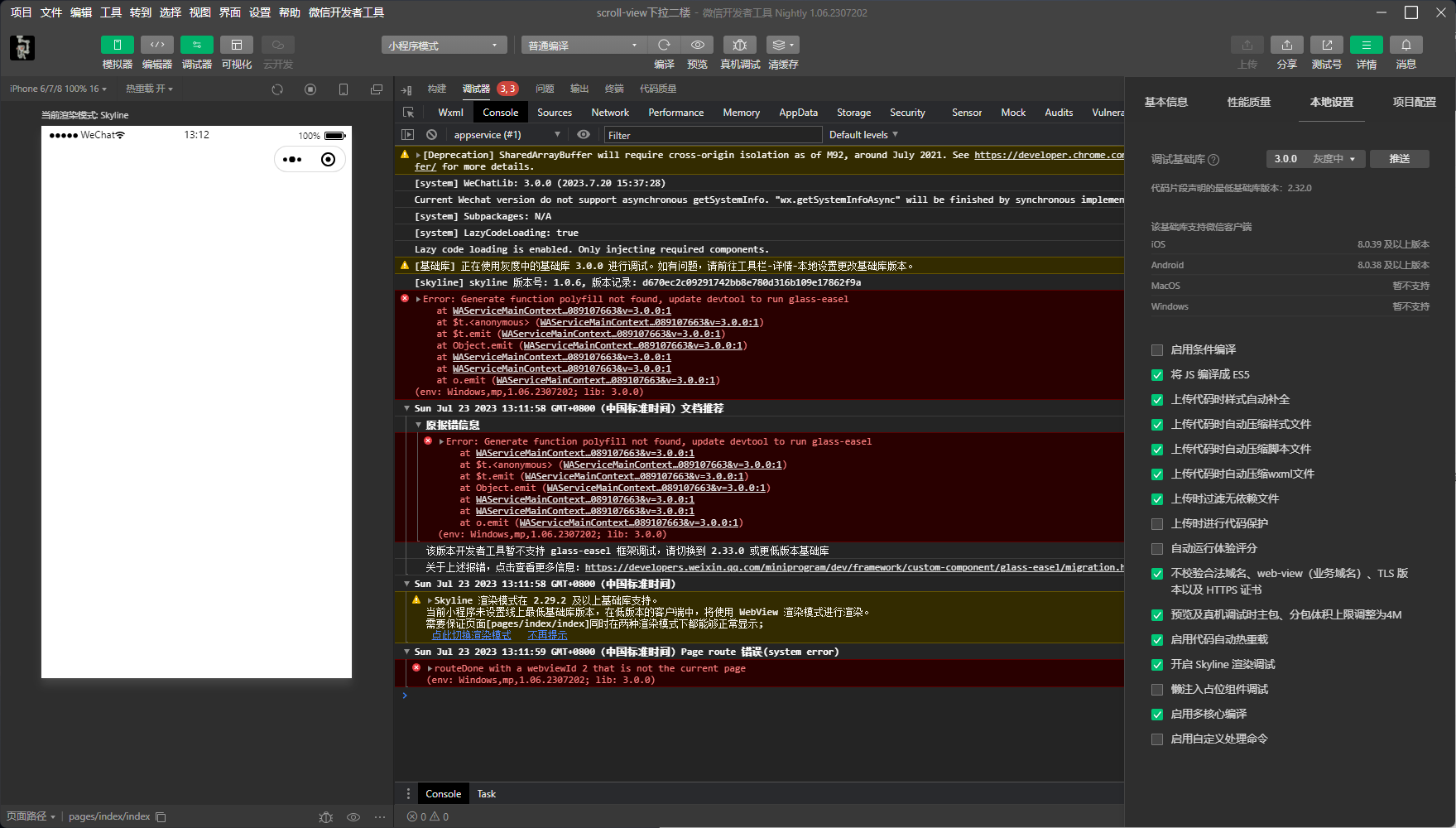Viewport: 1456px width, 828px height.
Task: Enable 上传时进行代码保护 checkbox
Action: coord(1157,524)
